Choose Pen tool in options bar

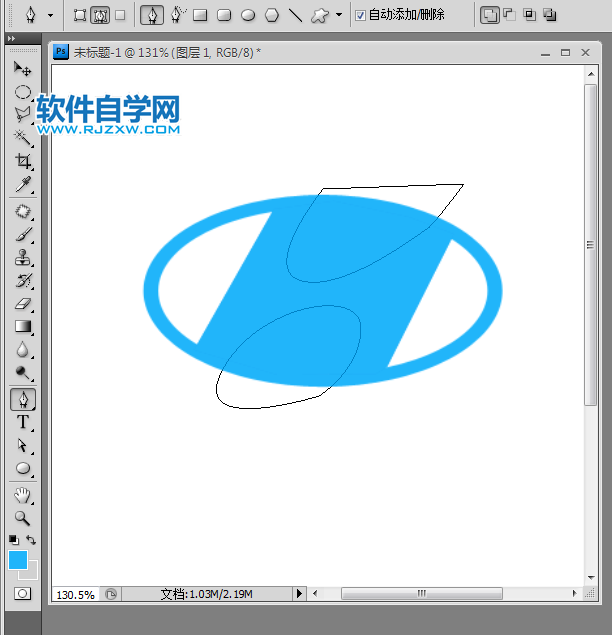tap(152, 15)
